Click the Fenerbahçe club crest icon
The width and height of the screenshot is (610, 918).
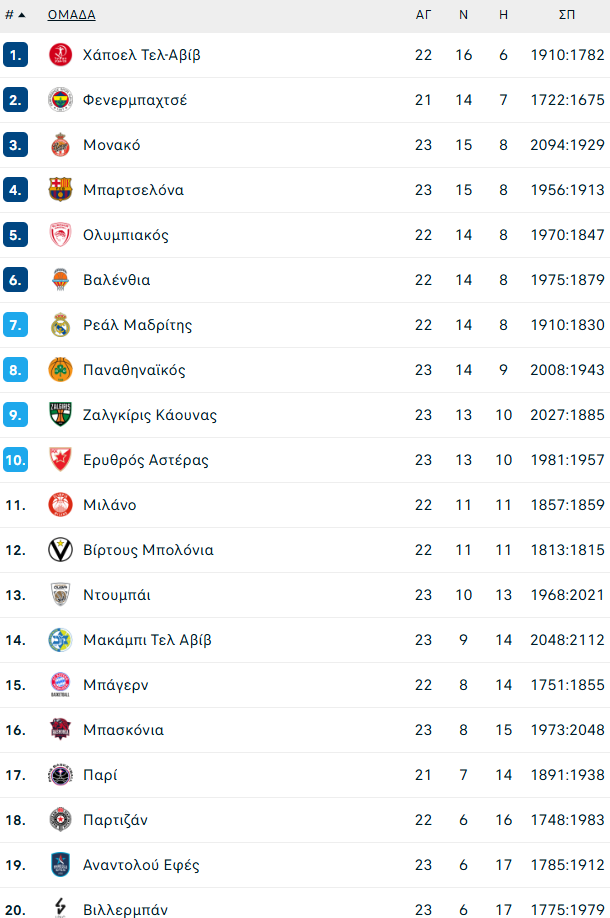[x=60, y=100]
